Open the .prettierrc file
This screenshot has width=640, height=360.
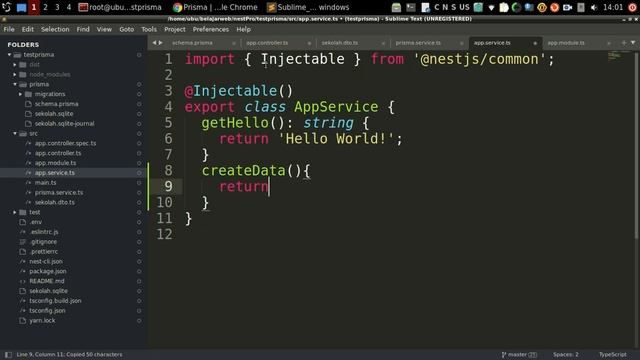[x=43, y=251]
